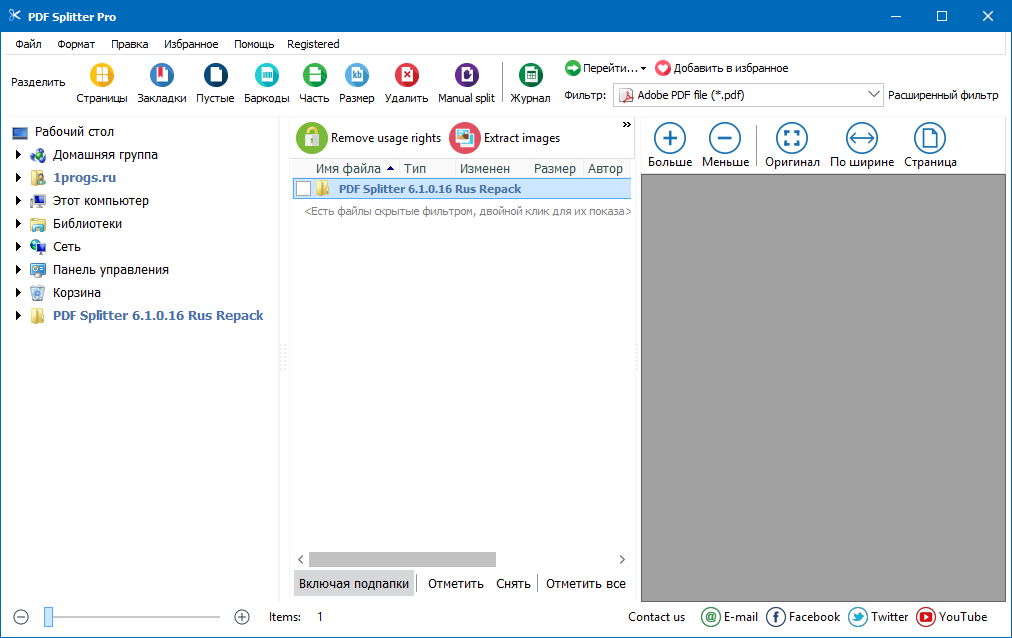Zoom in with the Больше button

click(x=669, y=139)
